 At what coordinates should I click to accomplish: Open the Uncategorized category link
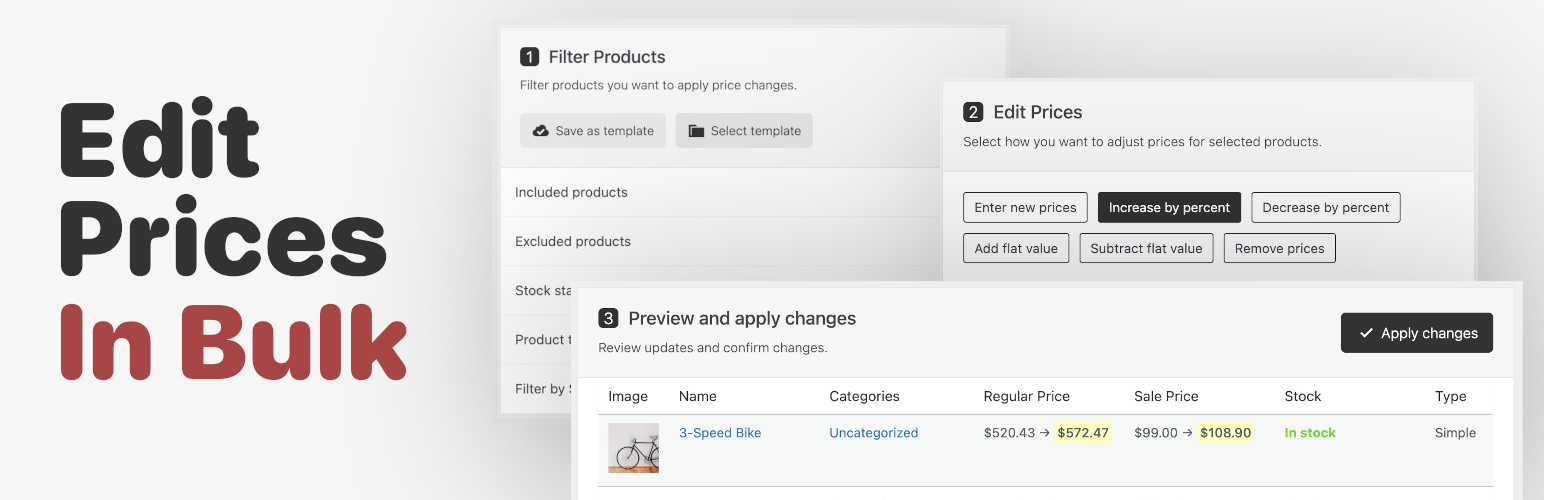pos(873,433)
